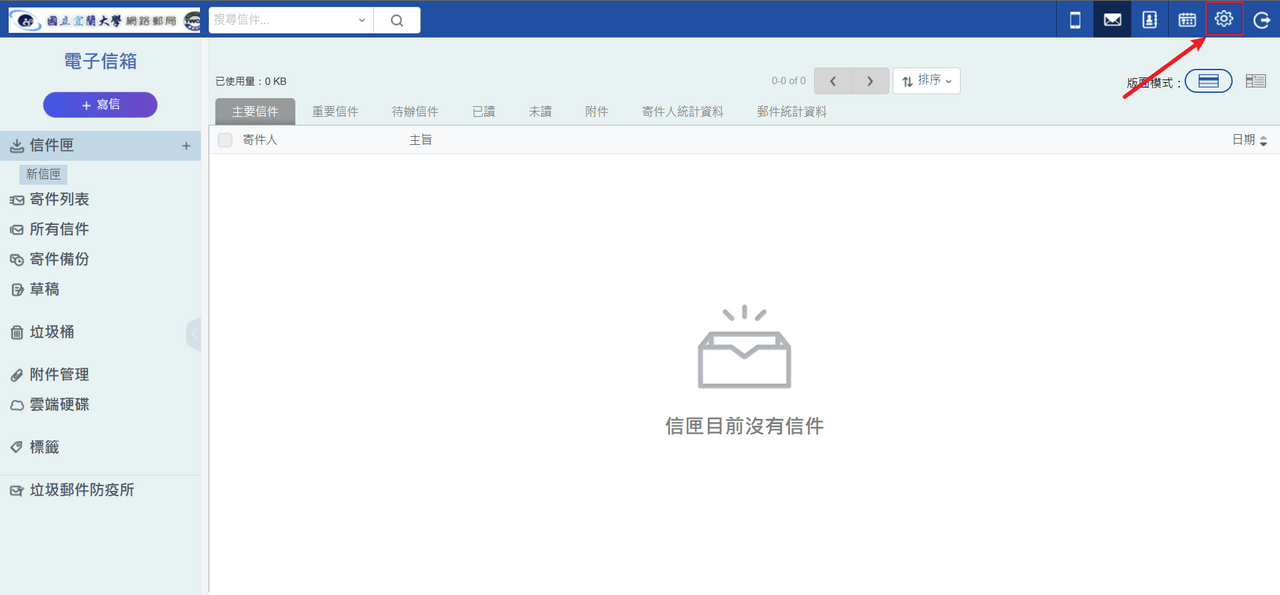Screen dimensions: 1280x595
Task: Open 所有信件 in sidebar
Action: [59, 230]
